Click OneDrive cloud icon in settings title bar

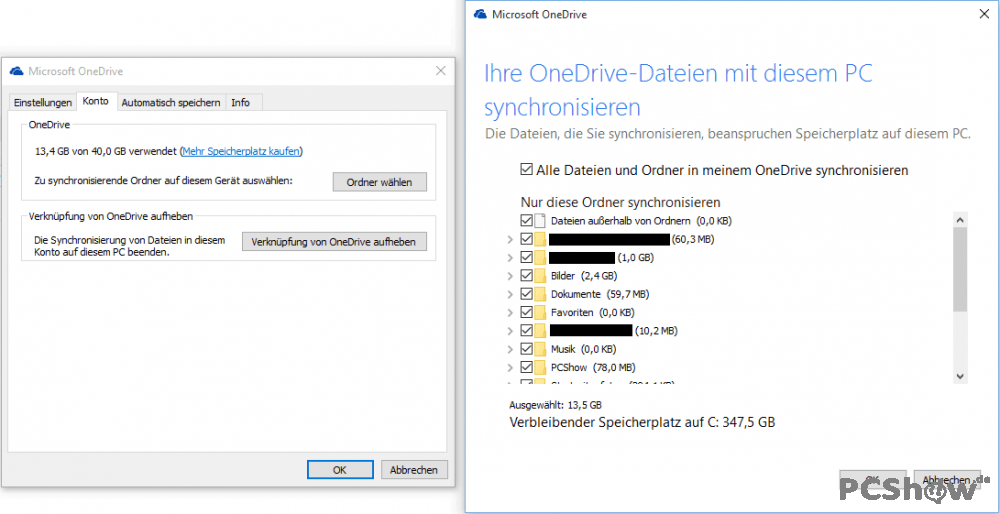point(17,71)
